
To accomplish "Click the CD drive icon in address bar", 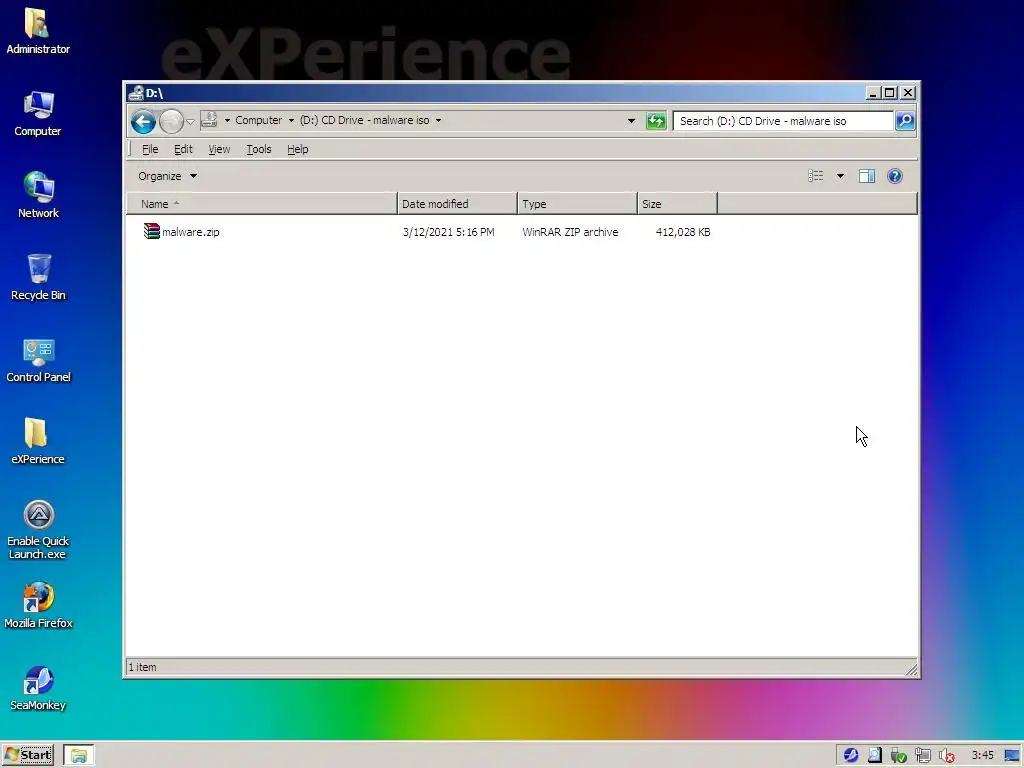I will (x=209, y=120).
